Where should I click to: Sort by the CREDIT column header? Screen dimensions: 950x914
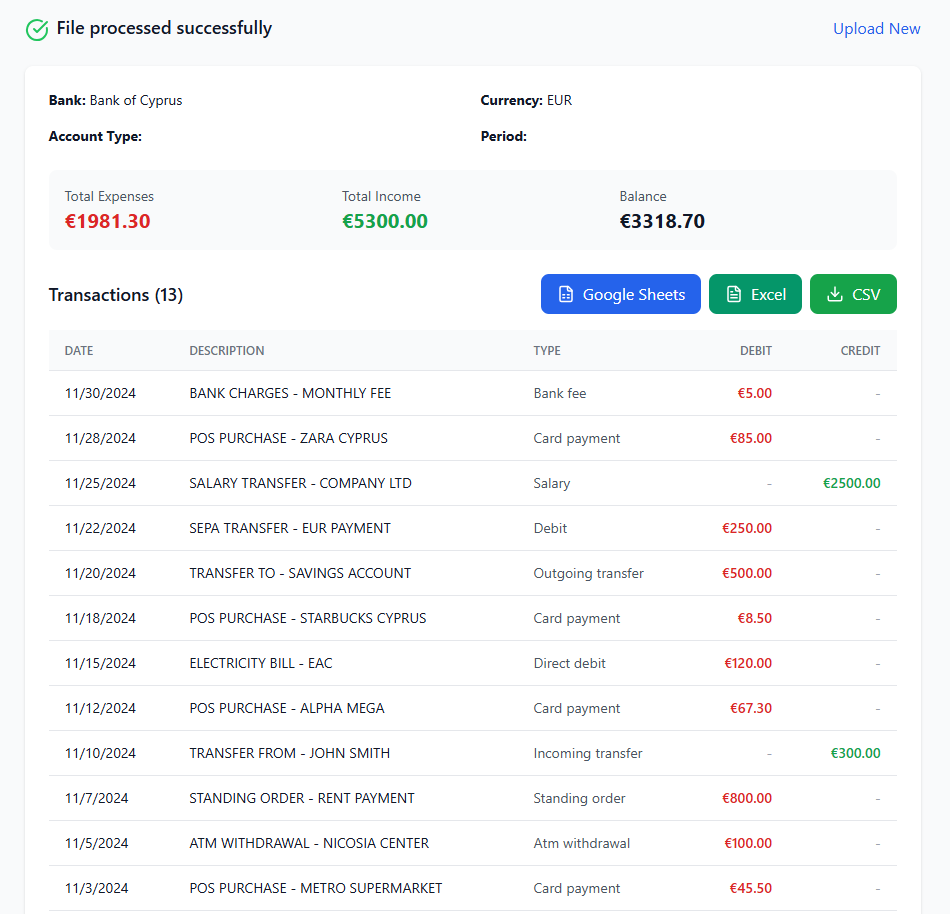point(860,351)
